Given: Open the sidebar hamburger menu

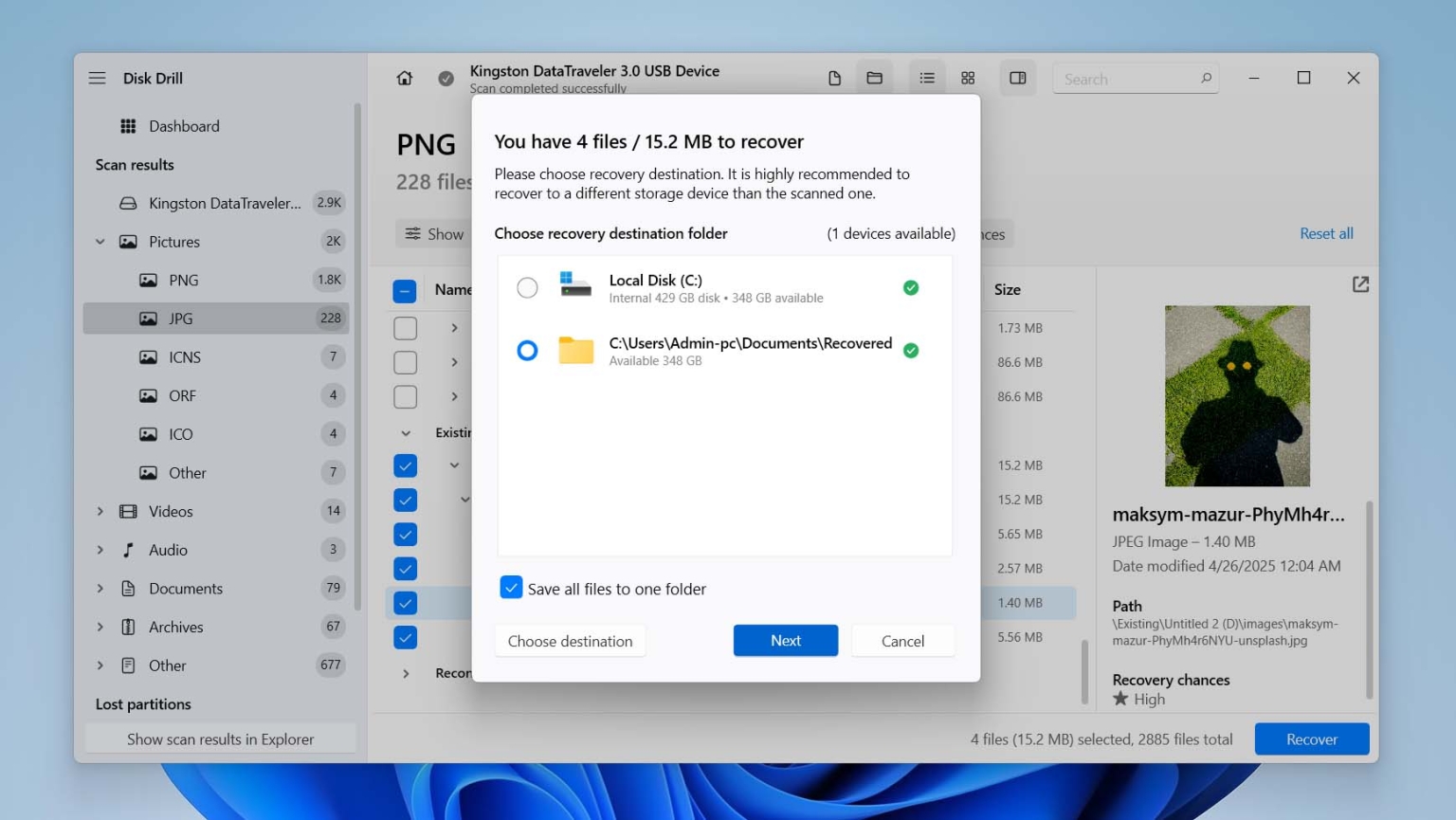Looking at the screenshot, I should click(97, 78).
